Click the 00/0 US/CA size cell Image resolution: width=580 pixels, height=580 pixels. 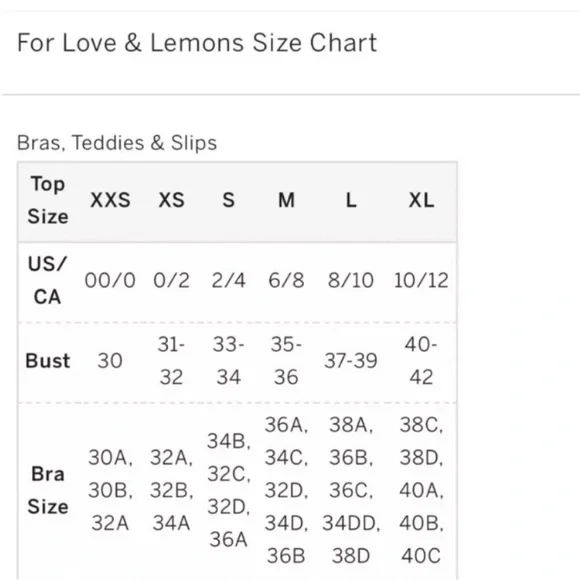[x=110, y=280]
